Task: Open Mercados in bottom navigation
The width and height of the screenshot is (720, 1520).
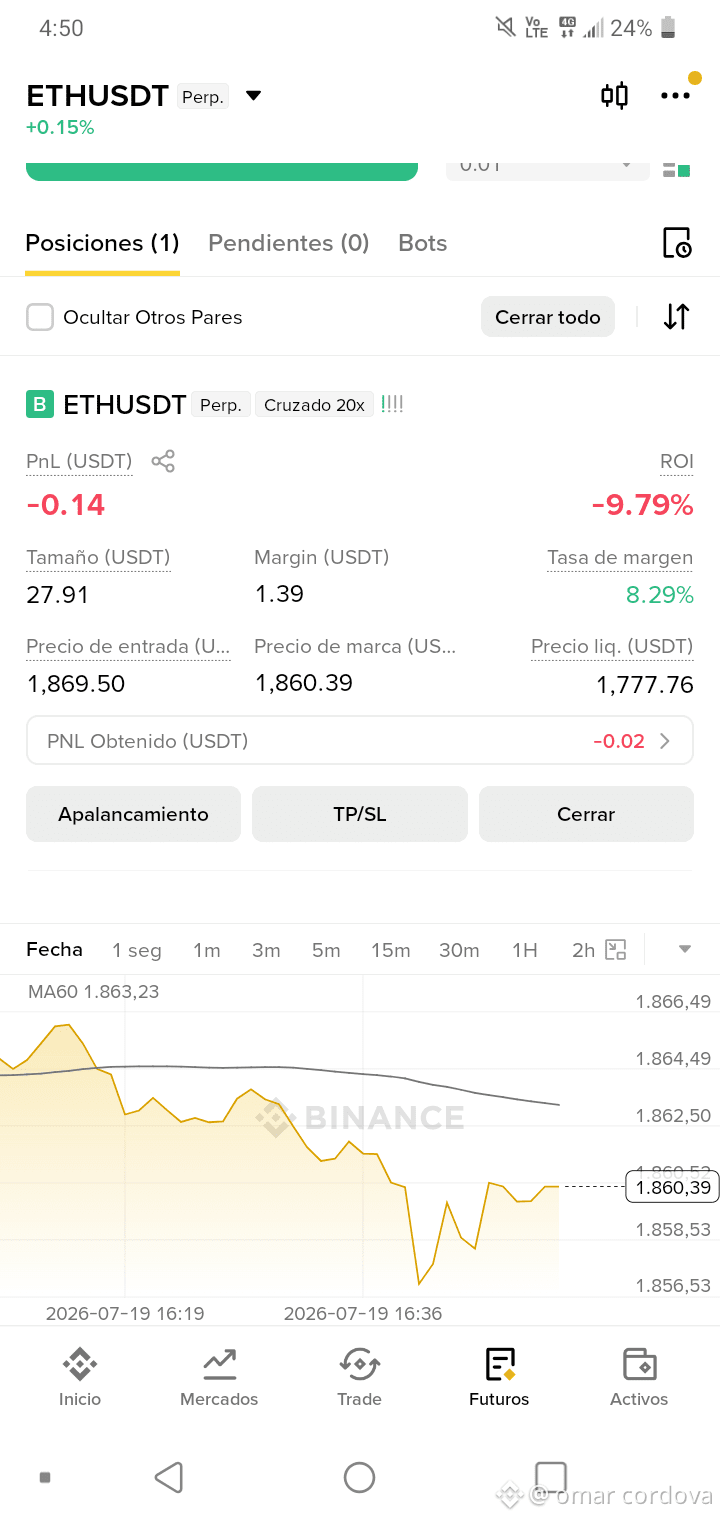Action: tap(219, 1378)
